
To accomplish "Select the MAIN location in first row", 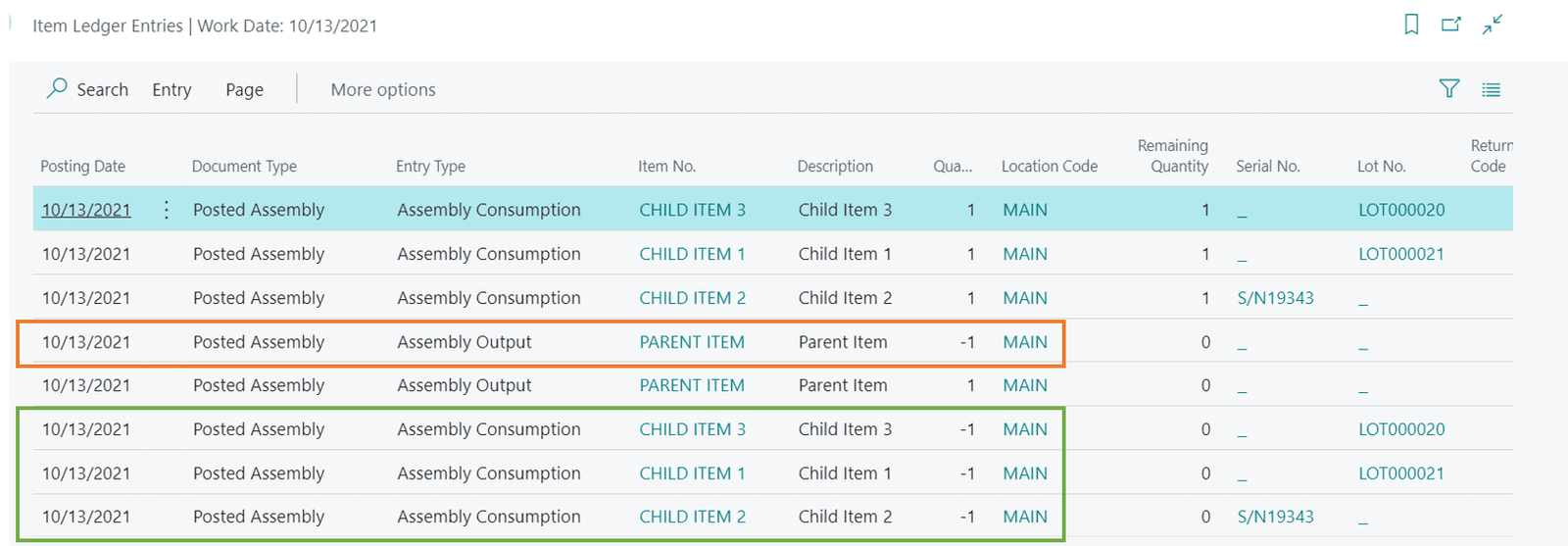I will click(1025, 210).
